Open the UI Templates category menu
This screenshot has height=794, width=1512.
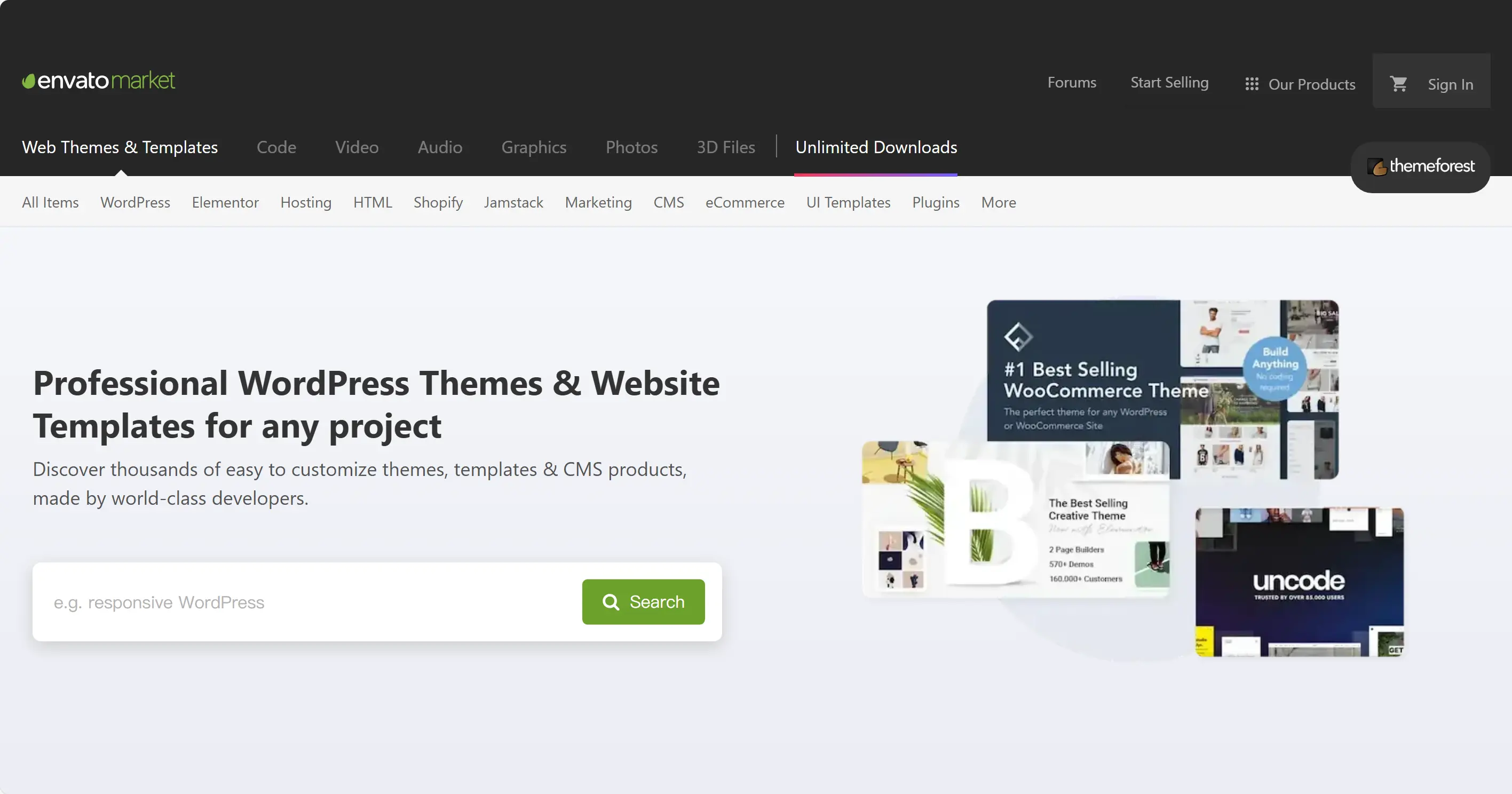coord(848,202)
